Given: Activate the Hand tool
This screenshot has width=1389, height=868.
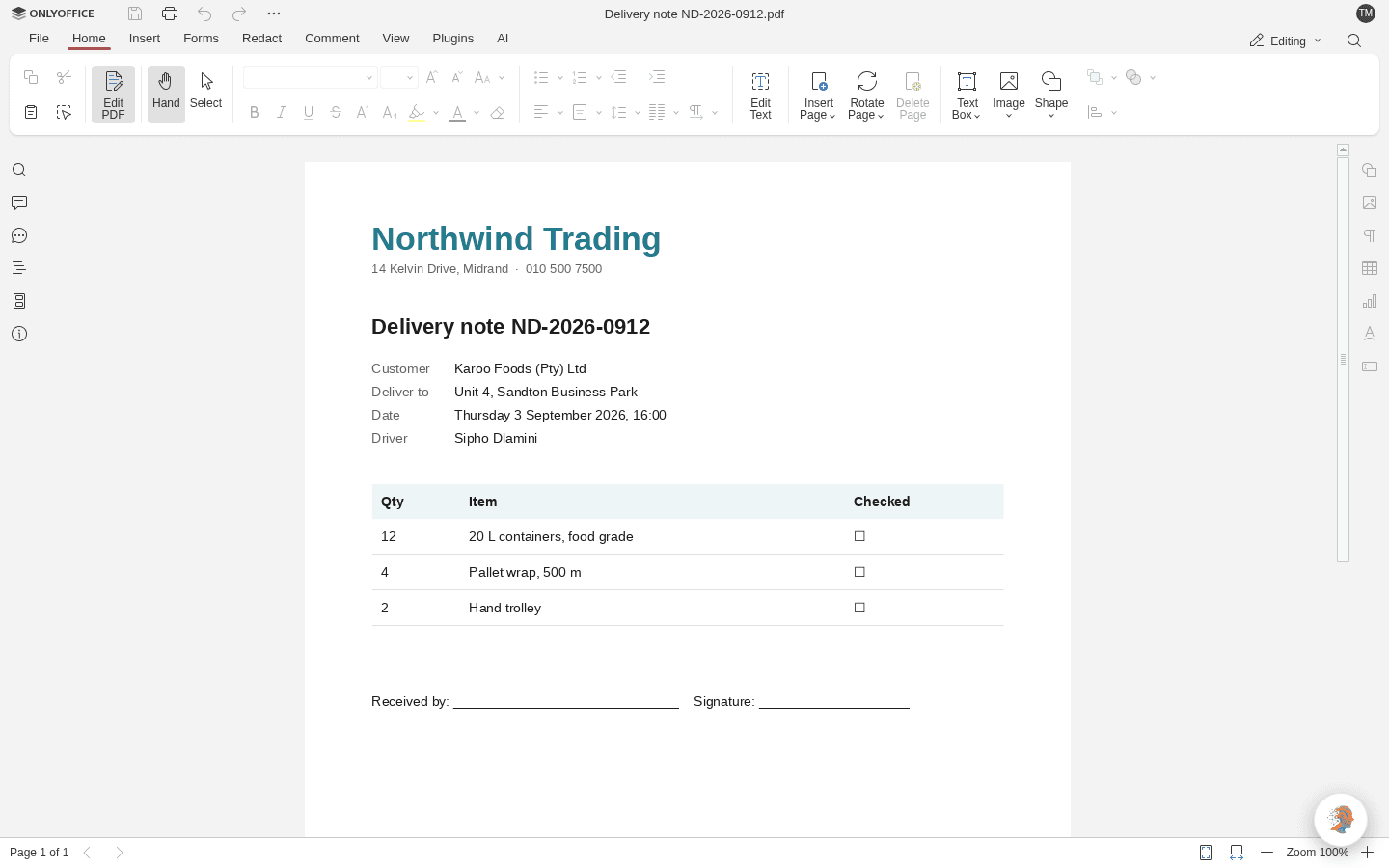Looking at the screenshot, I should (x=166, y=95).
